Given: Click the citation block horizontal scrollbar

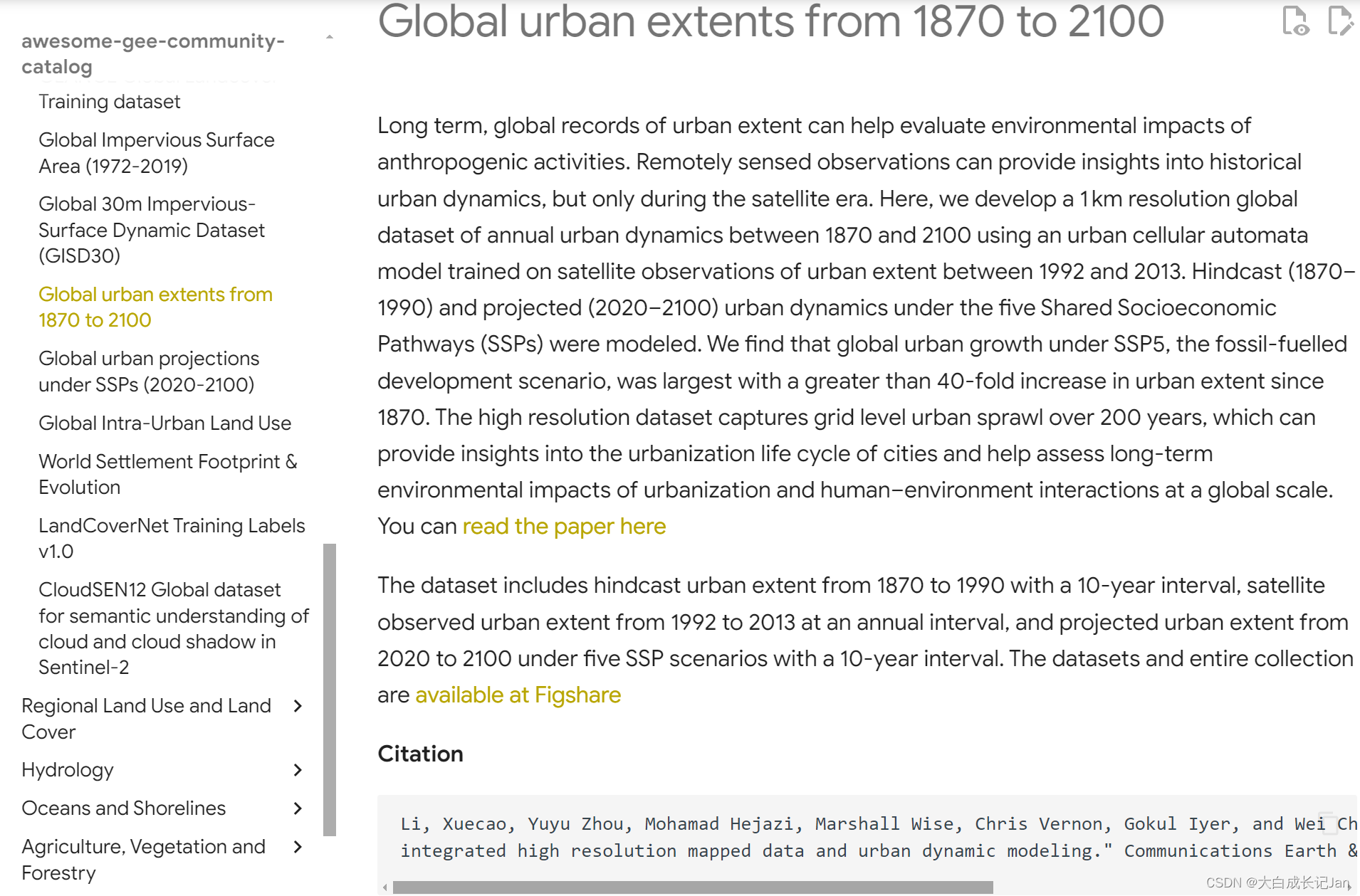Looking at the screenshot, I should (693, 887).
